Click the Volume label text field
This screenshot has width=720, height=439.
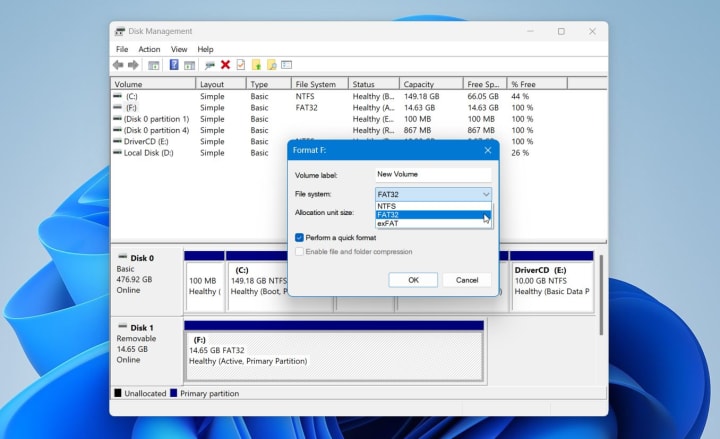(433, 174)
